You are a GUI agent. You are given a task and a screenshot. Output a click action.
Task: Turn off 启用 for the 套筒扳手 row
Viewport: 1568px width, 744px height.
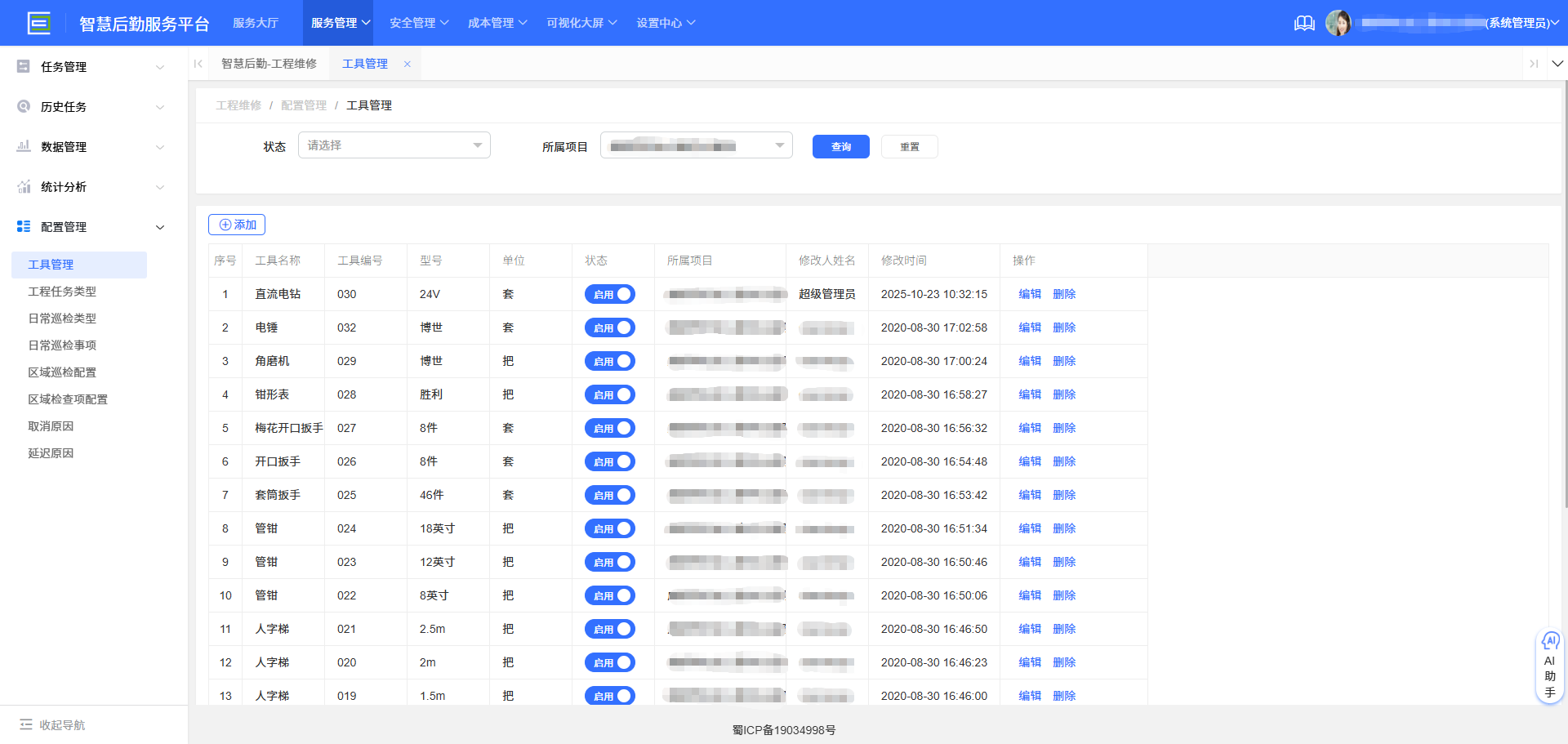click(610, 494)
